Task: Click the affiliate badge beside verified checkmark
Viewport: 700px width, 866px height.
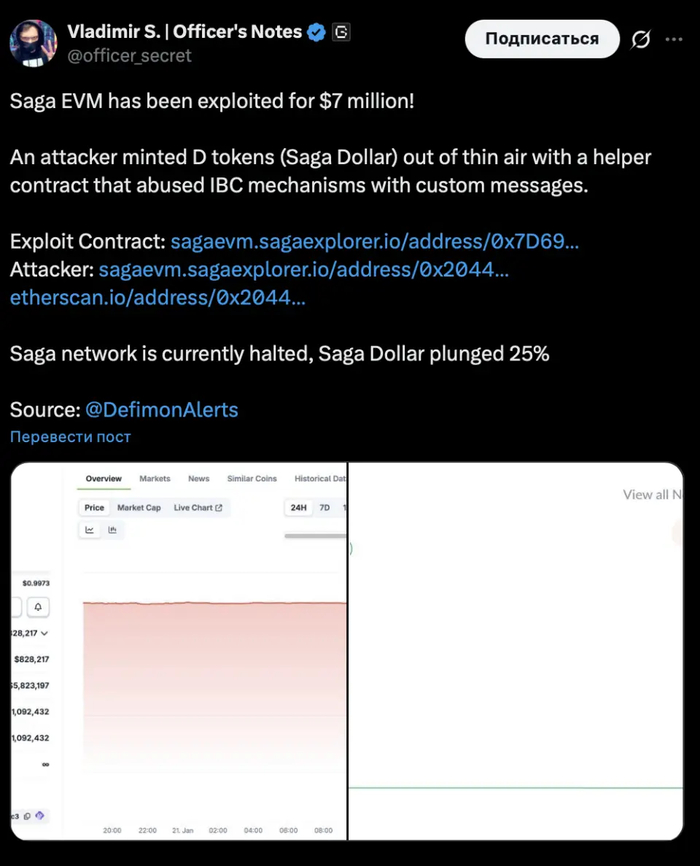Action: (x=342, y=33)
